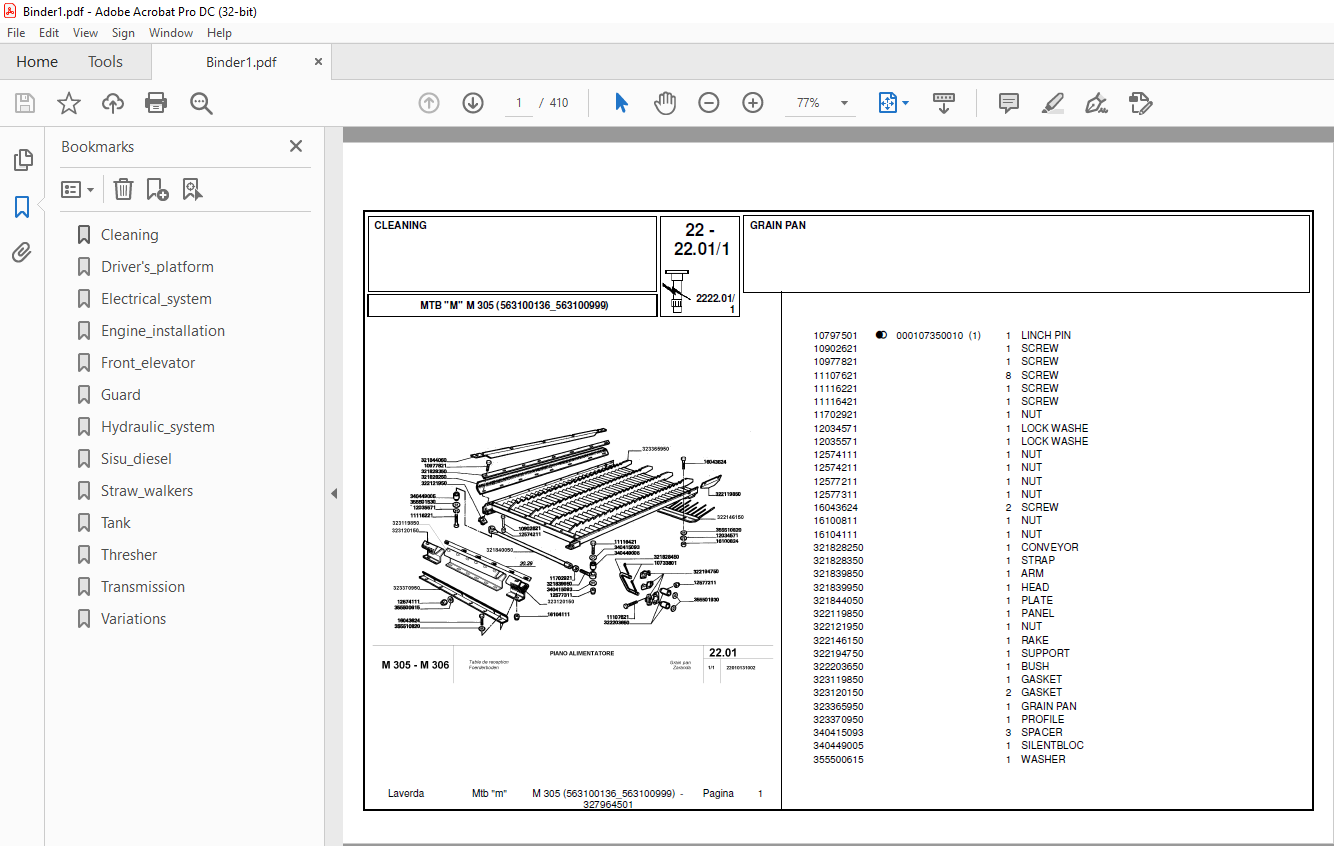Open the Sisu_diesel bookmark
1334x846 pixels.
pyautogui.click(x=136, y=459)
